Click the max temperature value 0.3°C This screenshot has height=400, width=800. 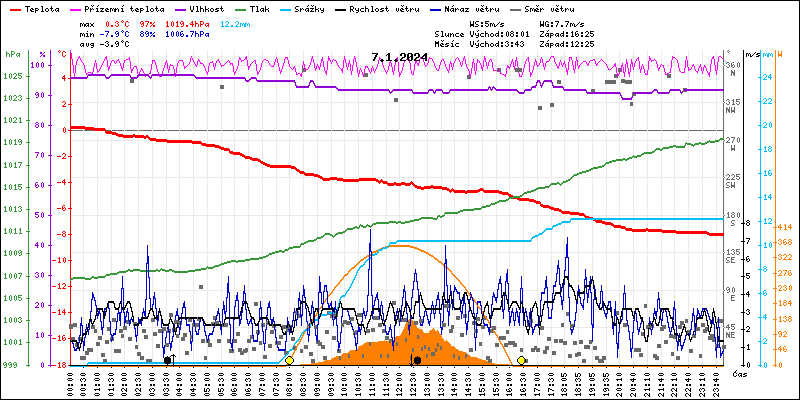coord(119,23)
